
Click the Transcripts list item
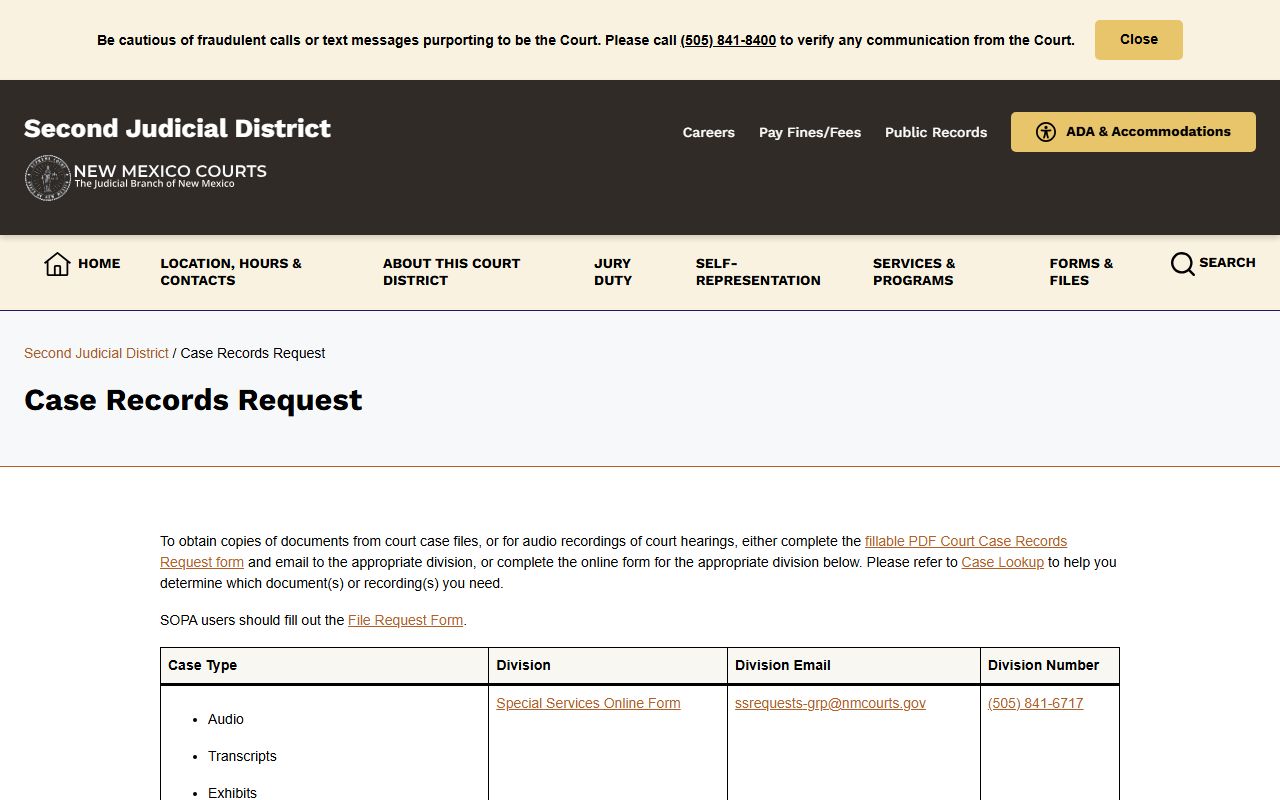242,756
